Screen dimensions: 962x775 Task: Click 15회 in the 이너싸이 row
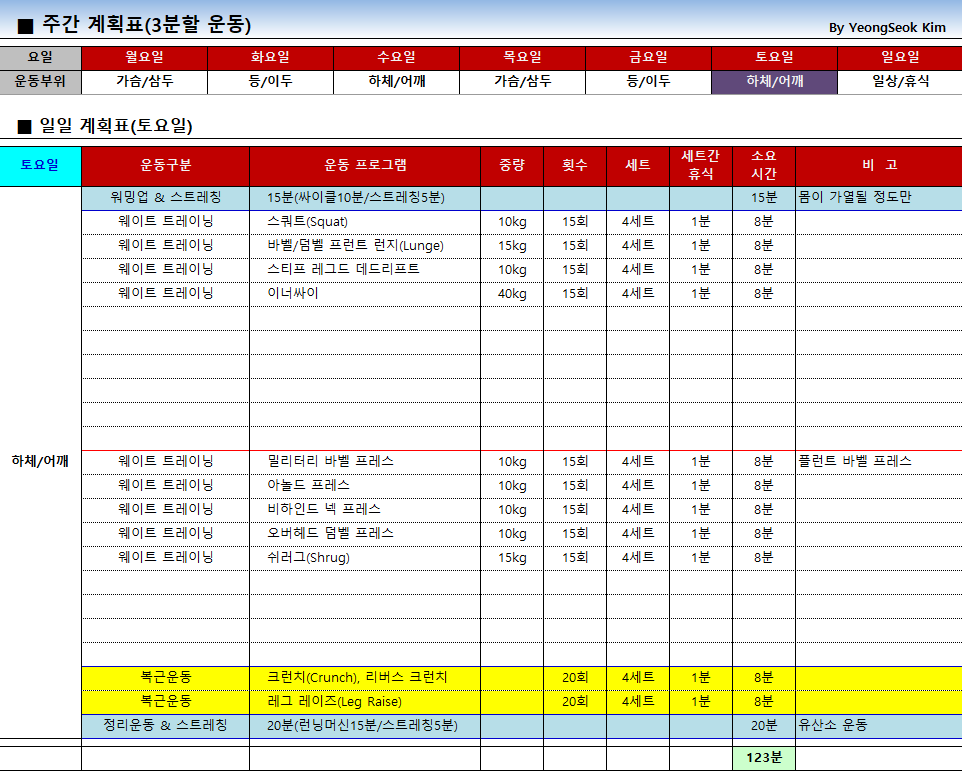coord(575,294)
